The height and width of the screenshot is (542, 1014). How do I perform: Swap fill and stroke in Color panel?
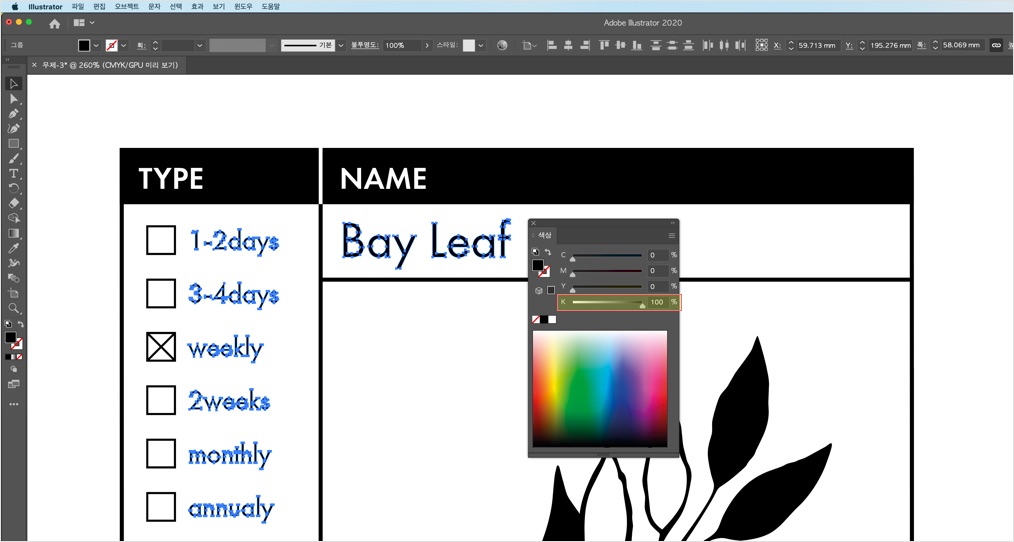547,252
